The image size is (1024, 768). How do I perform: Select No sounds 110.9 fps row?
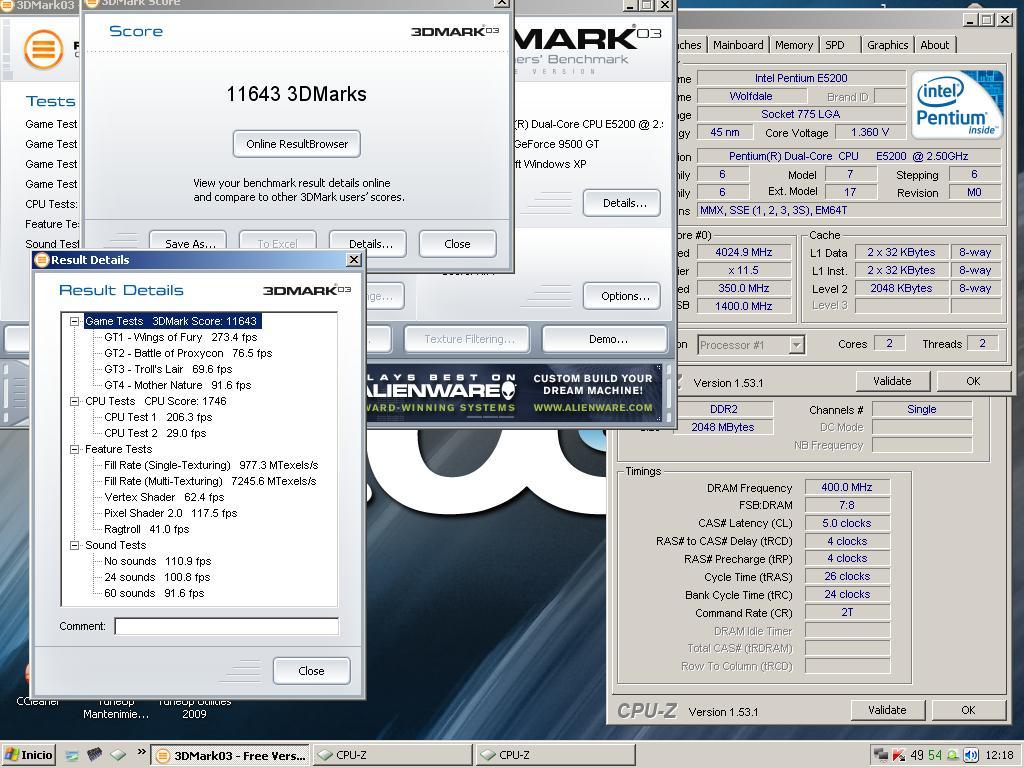(x=158, y=562)
